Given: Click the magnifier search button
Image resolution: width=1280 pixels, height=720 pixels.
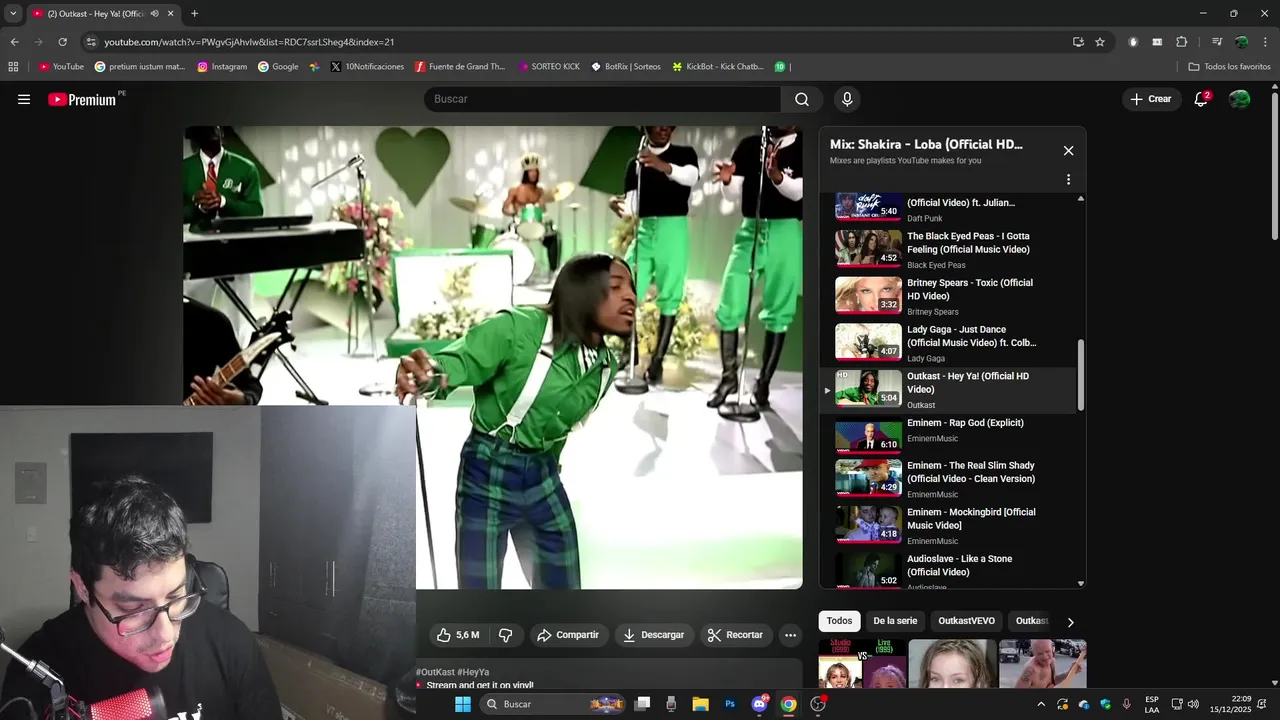Looking at the screenshot, I should pos(802,99).
